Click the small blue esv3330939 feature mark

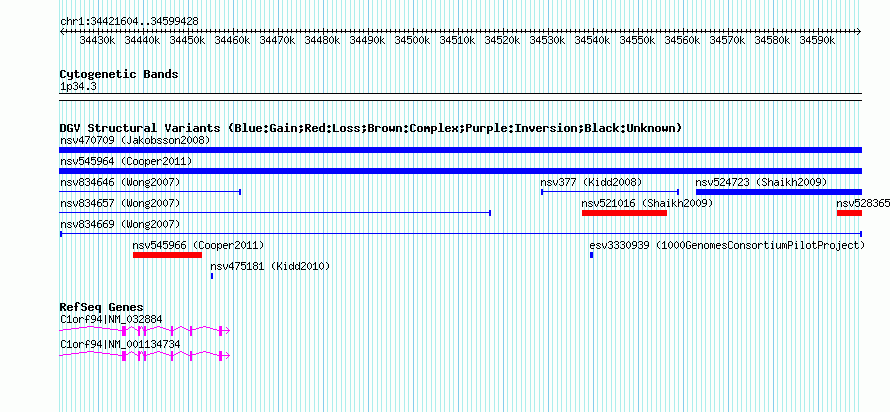coord(591,255)
